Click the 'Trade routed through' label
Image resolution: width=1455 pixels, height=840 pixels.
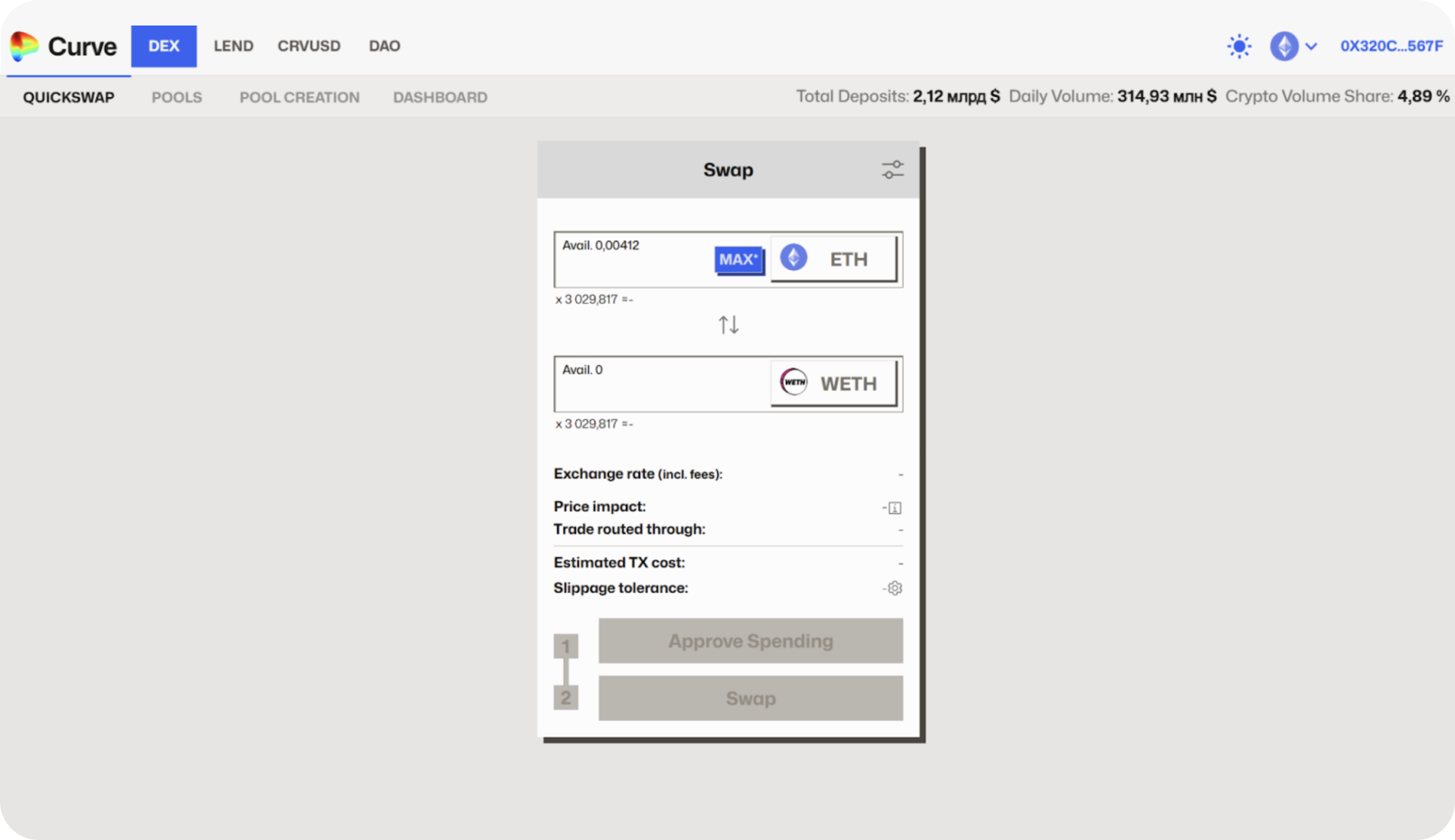(629, 529)
